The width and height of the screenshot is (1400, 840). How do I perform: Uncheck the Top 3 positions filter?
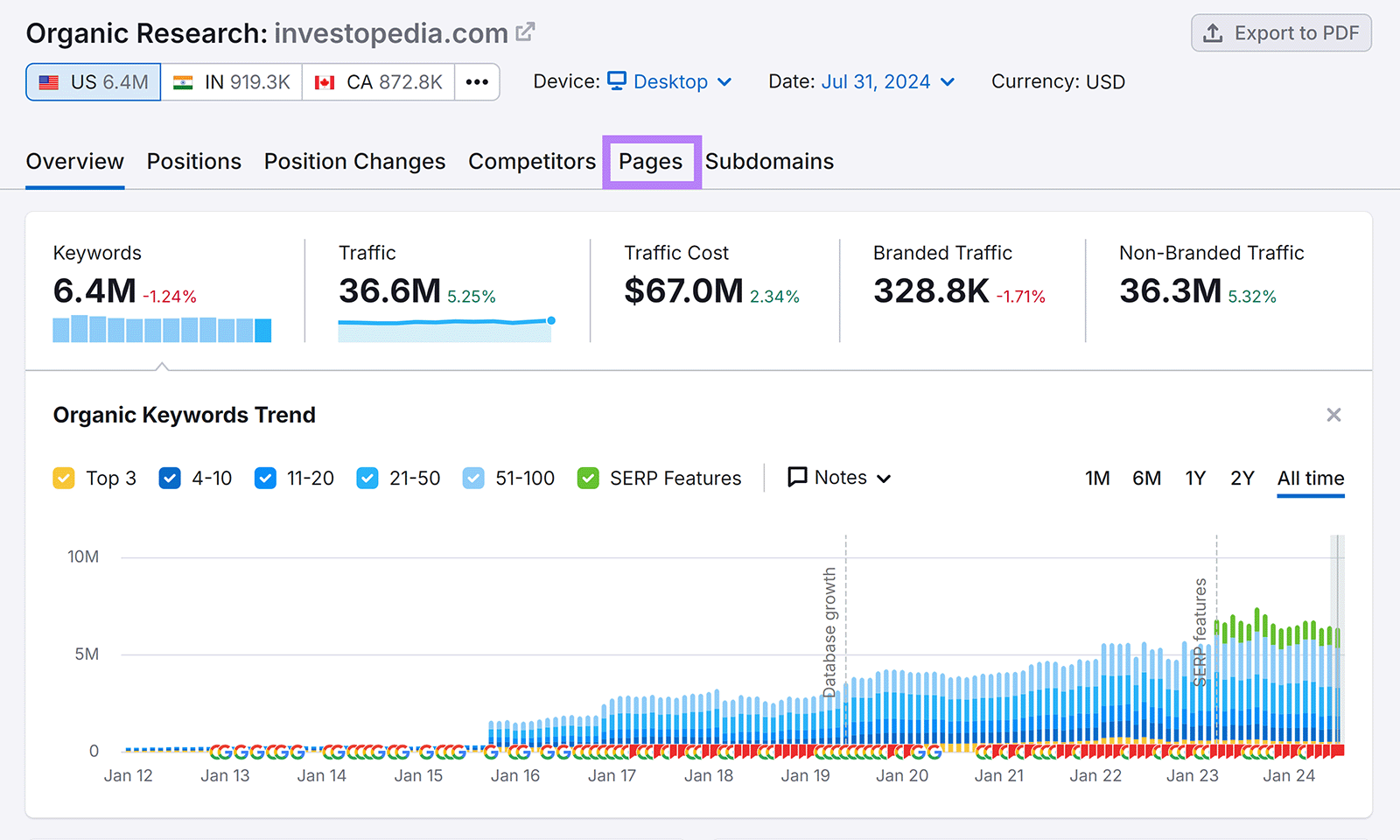(63, 478)
